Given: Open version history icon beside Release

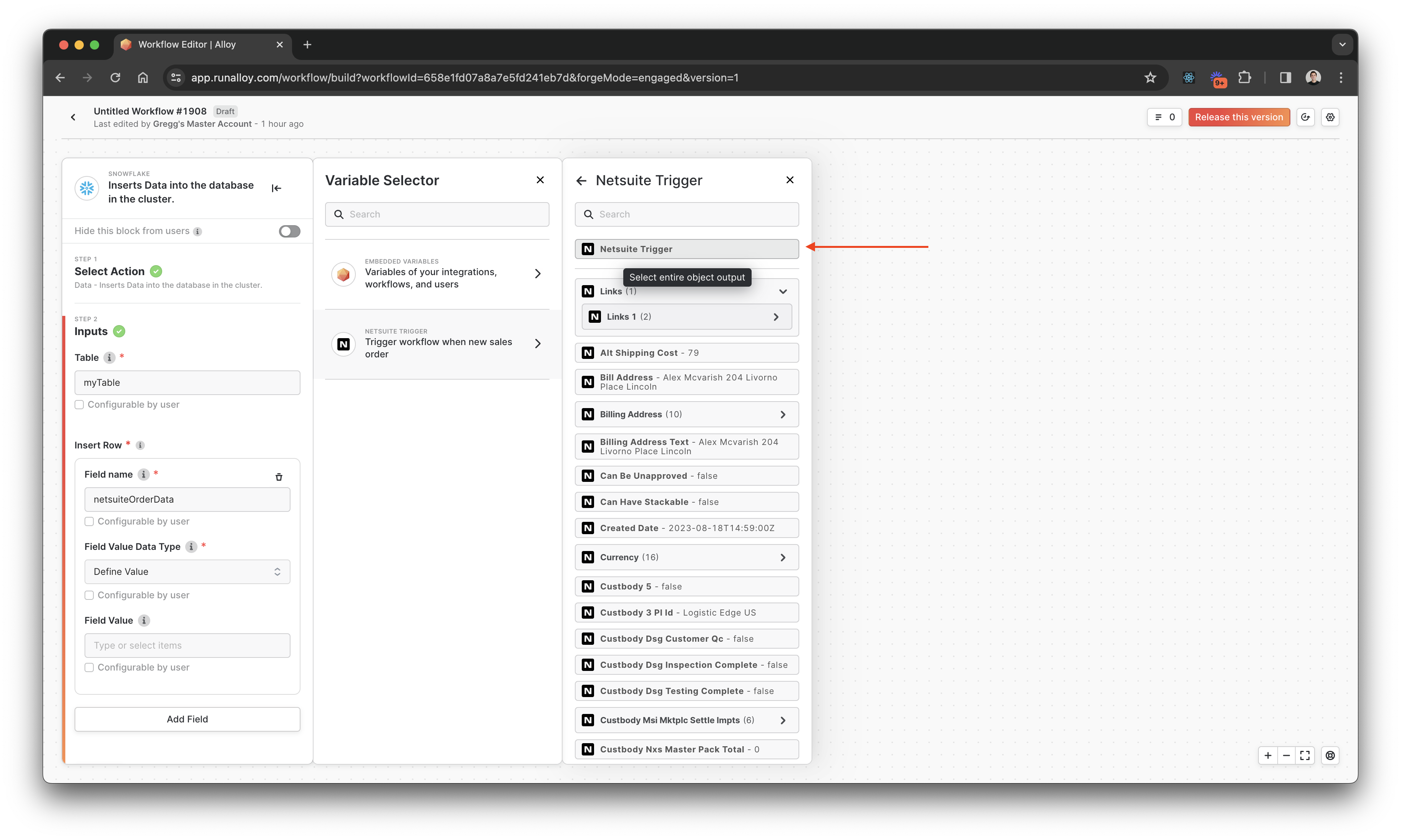Looking at the screenshot, I should click(1305, 117).
